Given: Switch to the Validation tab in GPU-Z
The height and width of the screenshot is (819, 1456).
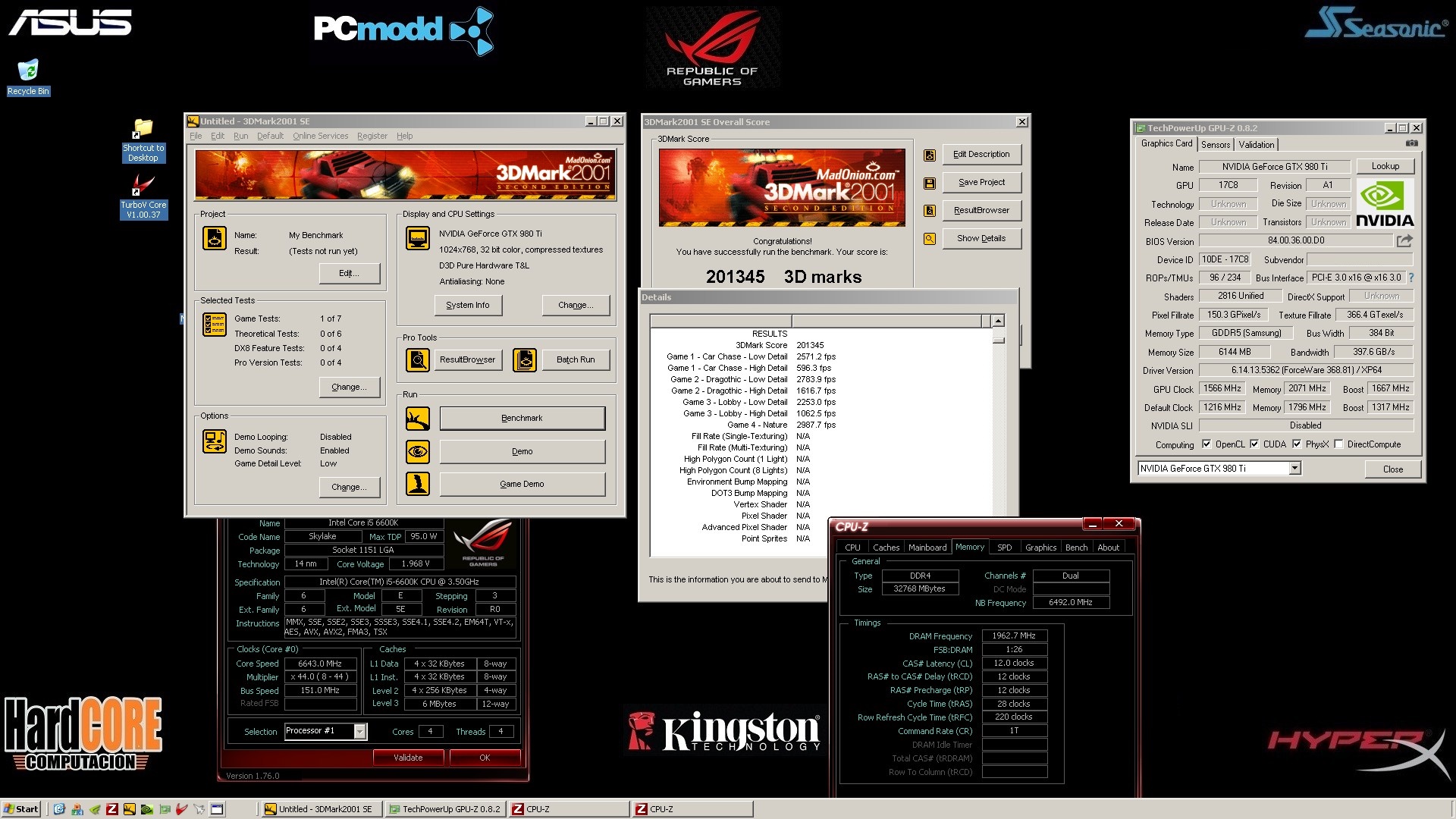Looking at the screenshot, I should (x=1257, y=145).
